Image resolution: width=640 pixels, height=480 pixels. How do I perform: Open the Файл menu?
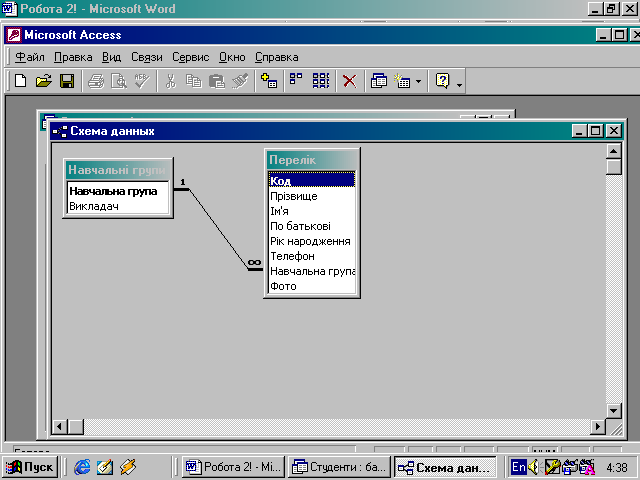29,57
